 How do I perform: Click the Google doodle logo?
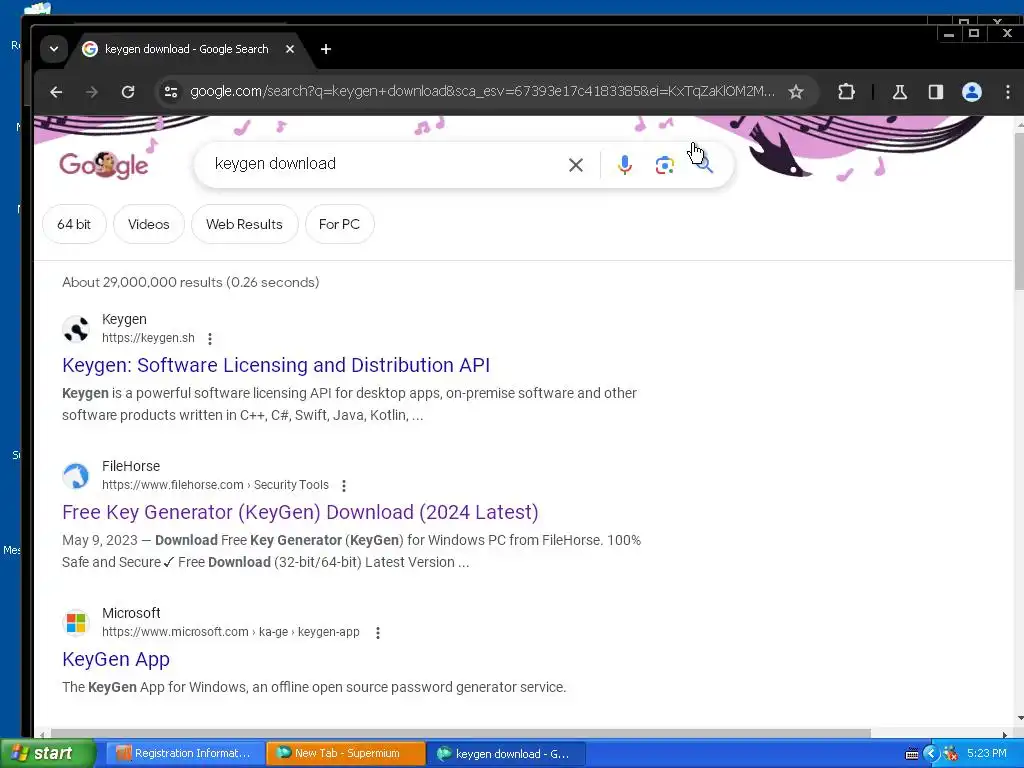pyautogui.click(x=104, y=165)
